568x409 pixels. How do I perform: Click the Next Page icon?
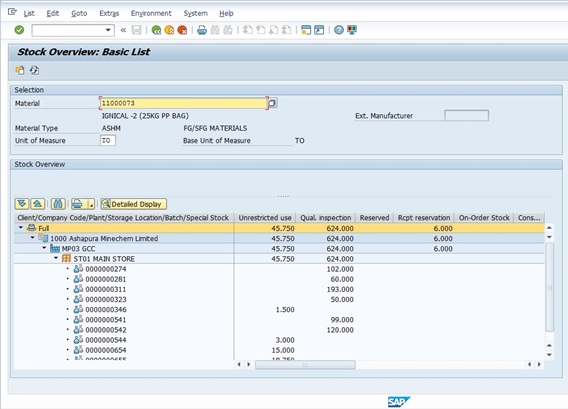coord(274,30)
